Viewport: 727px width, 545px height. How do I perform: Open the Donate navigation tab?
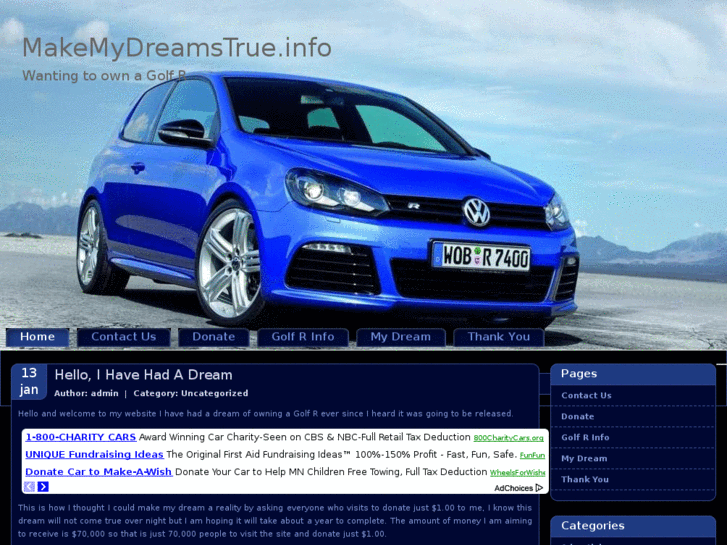coord(214,337)
